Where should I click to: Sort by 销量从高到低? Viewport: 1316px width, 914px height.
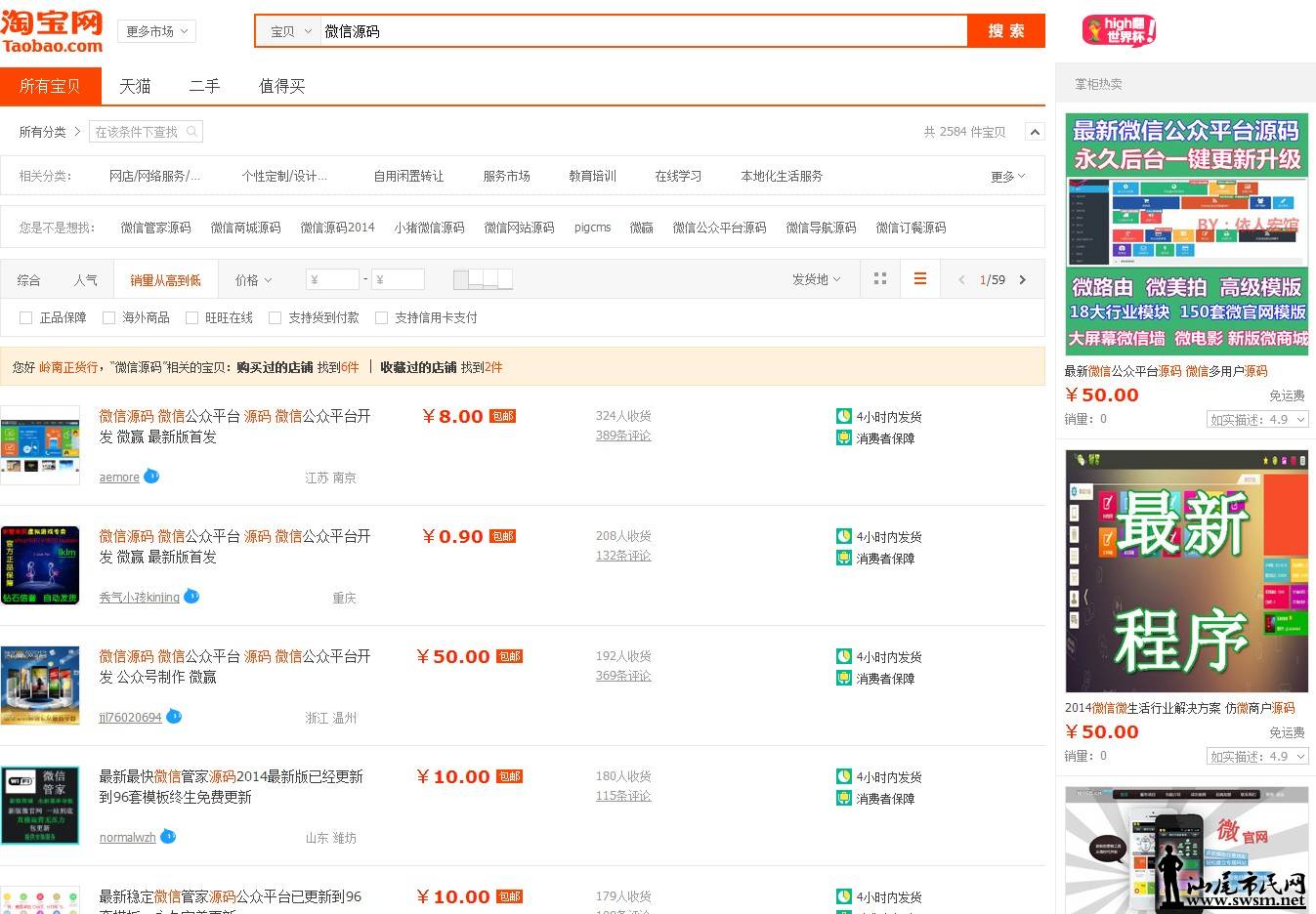165,280
